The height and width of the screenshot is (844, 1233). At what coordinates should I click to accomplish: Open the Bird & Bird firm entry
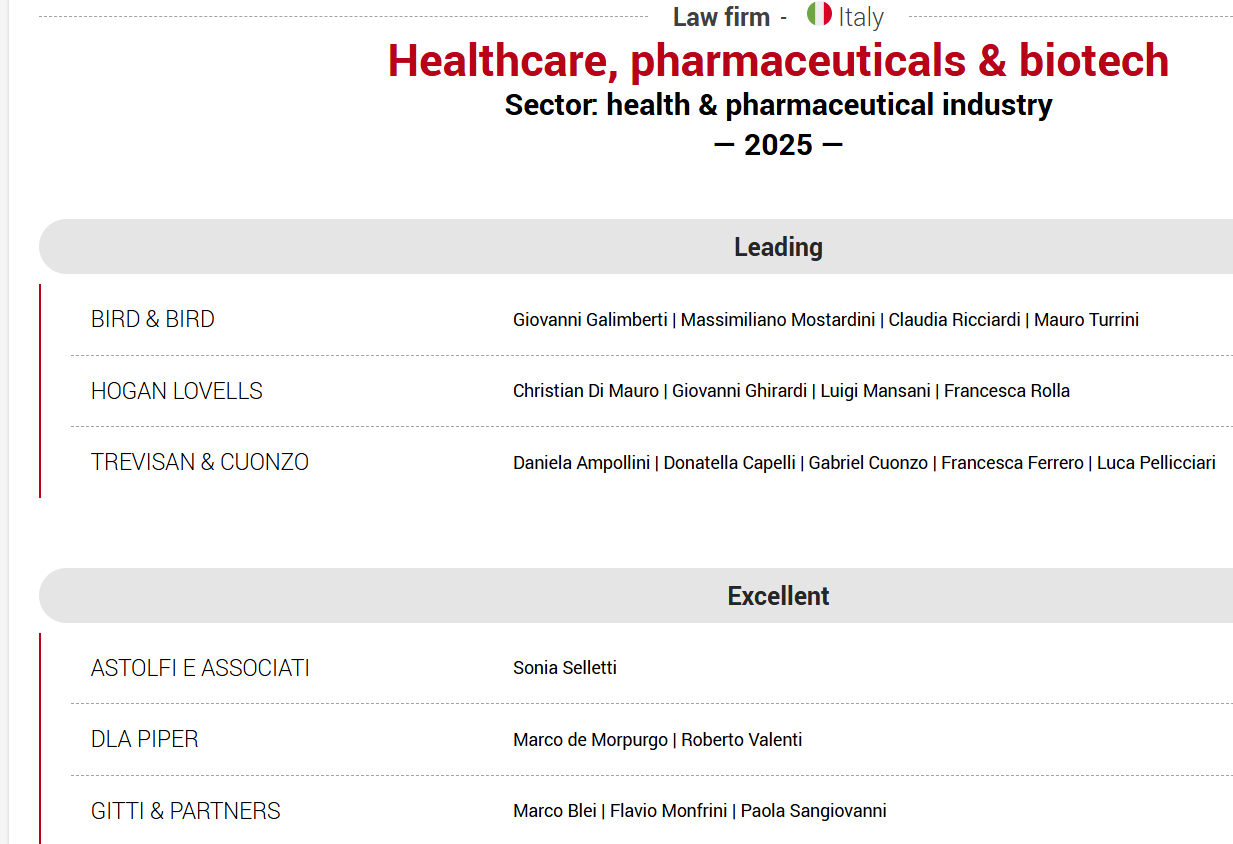pos(153,319)
